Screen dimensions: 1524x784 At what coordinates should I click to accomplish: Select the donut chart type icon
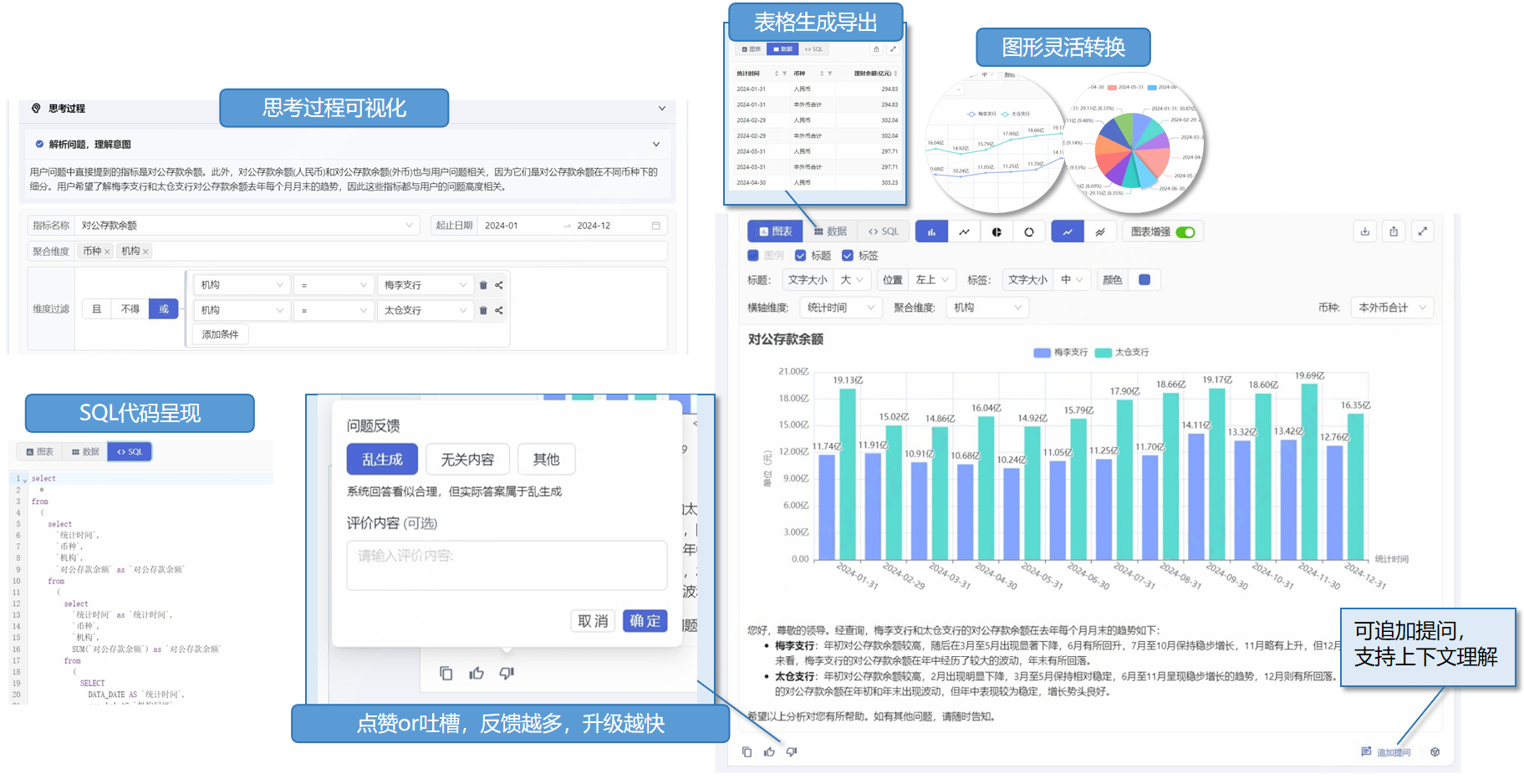coord(1029,232)
